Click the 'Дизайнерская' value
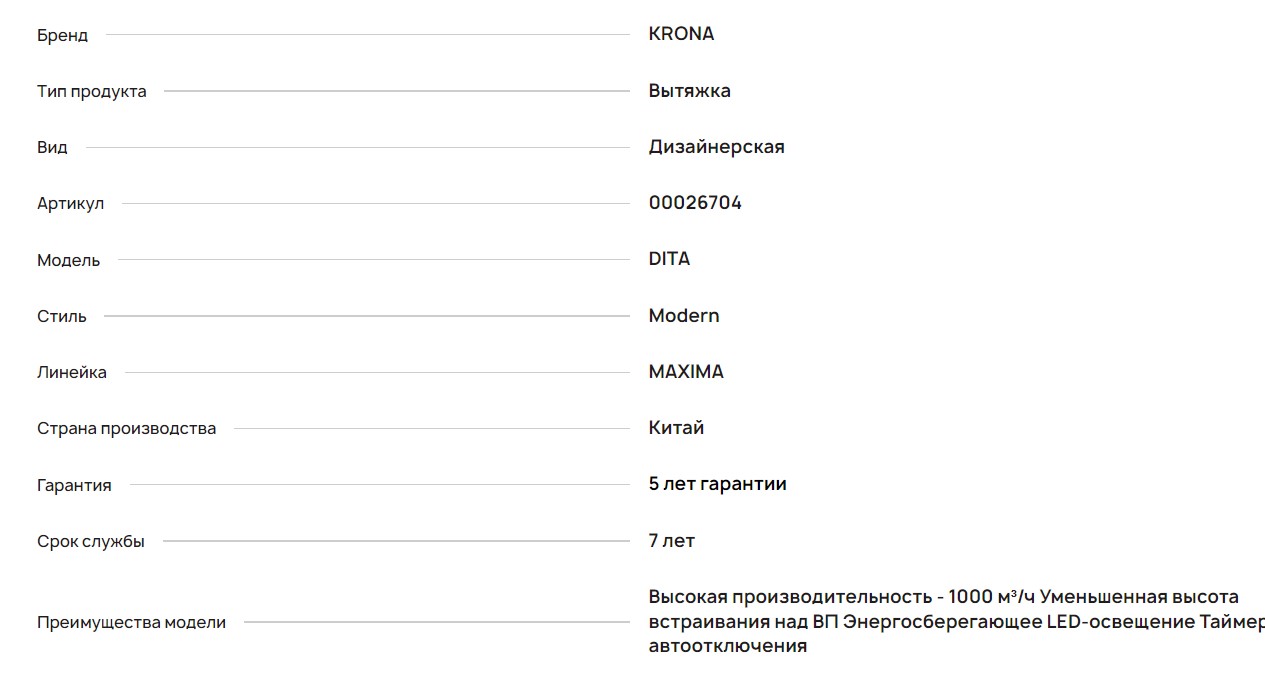 716,147
